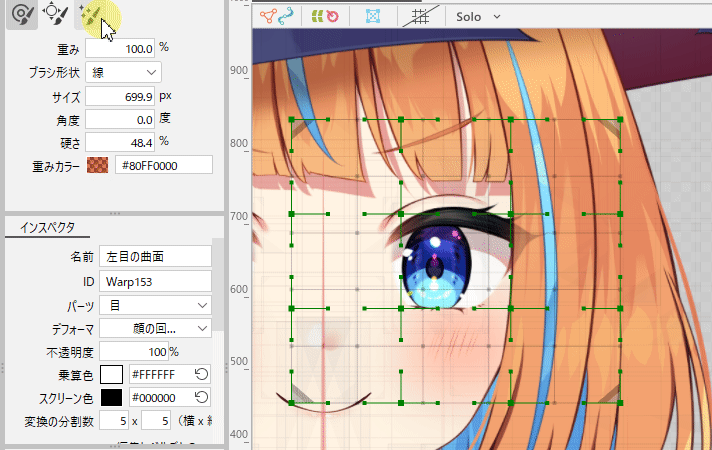Toggle the crossed-out grid display icon
Image resolution: width=712 pixels, height=450 pixels.
(x=421, y=17)
